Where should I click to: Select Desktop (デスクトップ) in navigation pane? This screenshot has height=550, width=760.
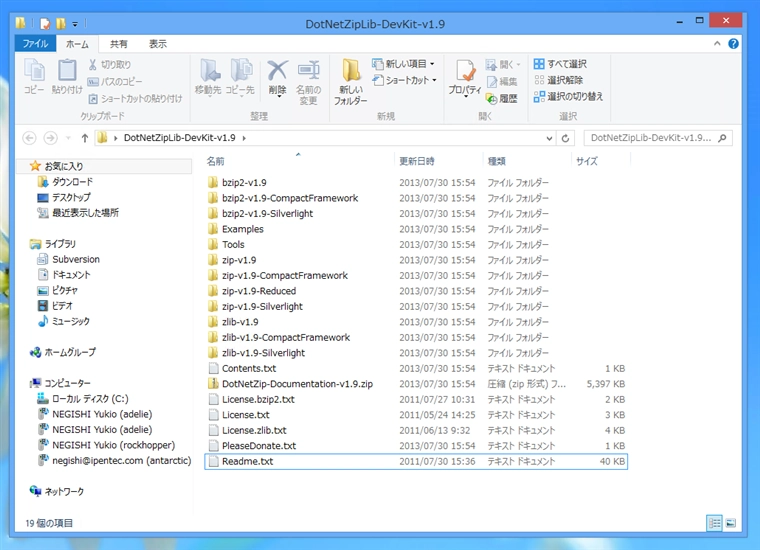pyautogui.click(x=64, y=197)
